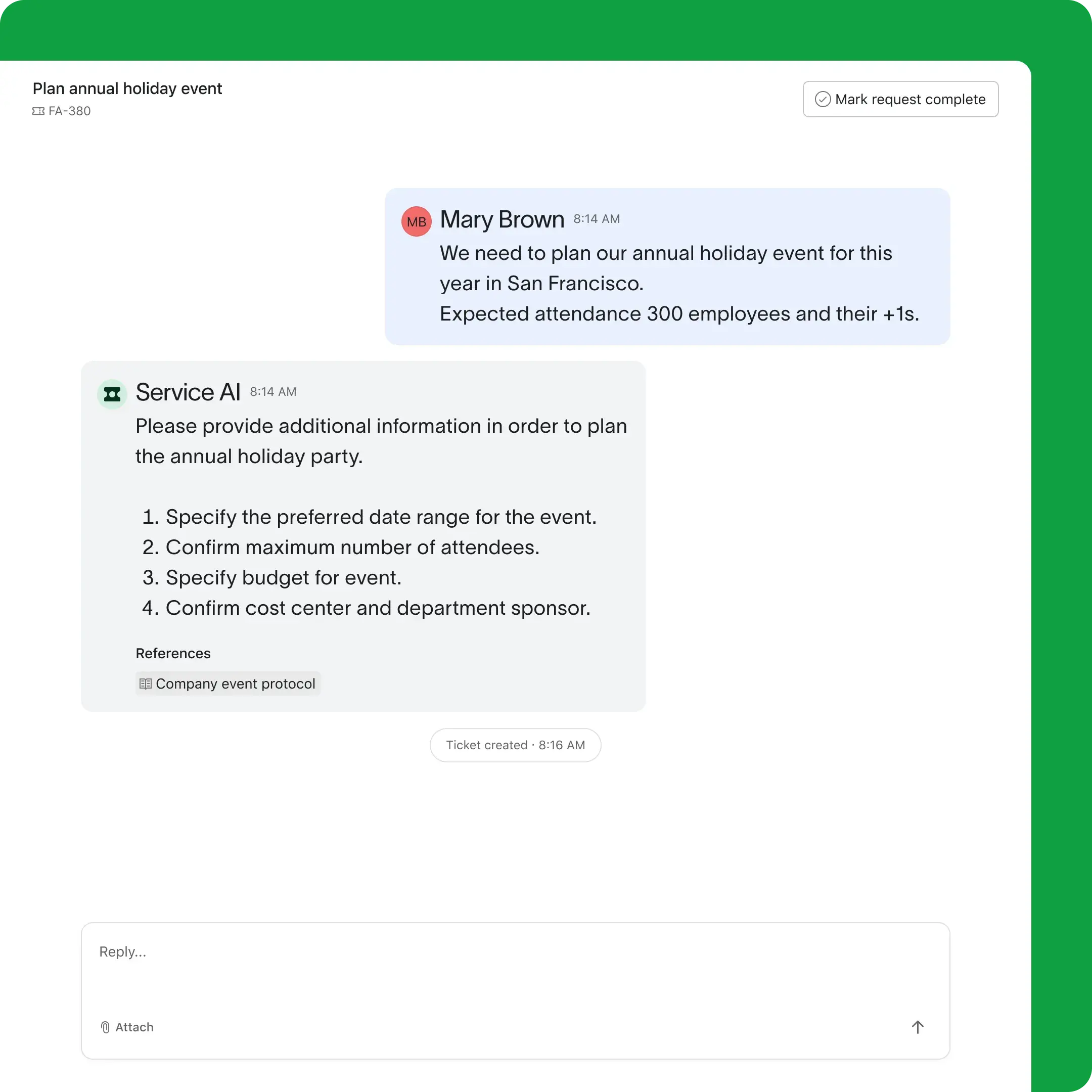Click the Expected attendance 300 employees line

[x=679, y=313]
